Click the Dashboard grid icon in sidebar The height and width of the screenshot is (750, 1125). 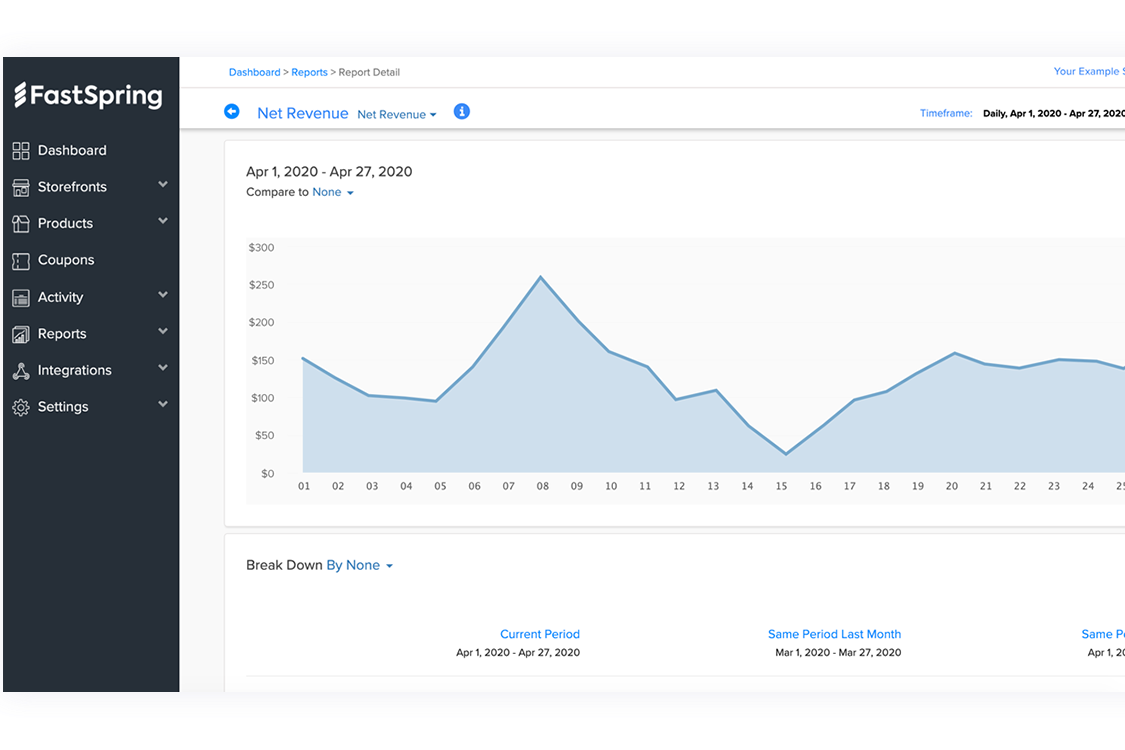20,151
